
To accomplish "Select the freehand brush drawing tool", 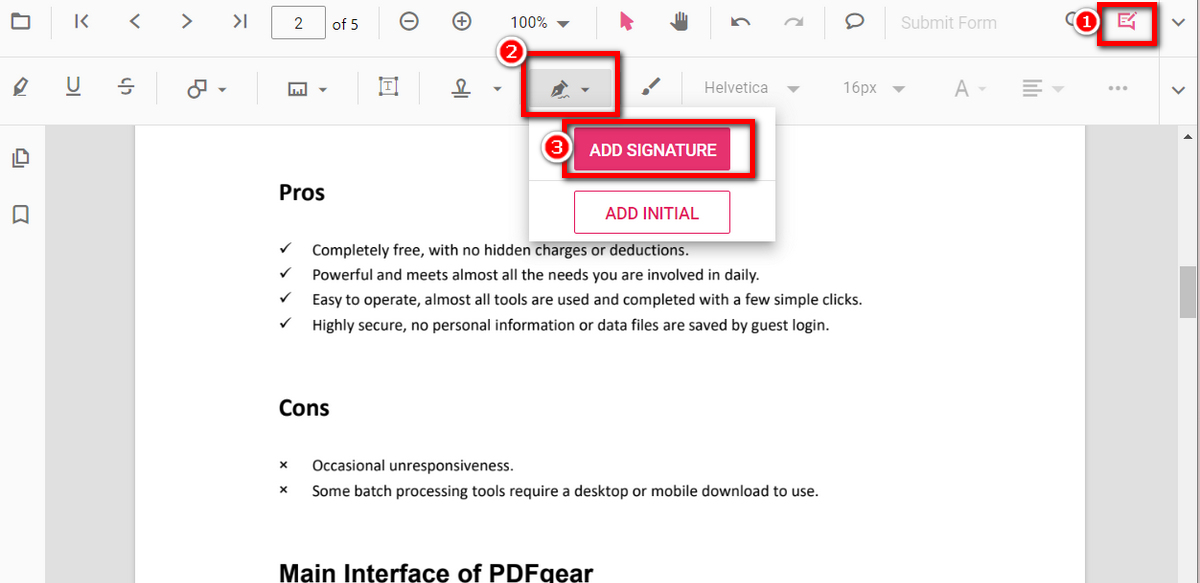I will click(x=651, y=88).
